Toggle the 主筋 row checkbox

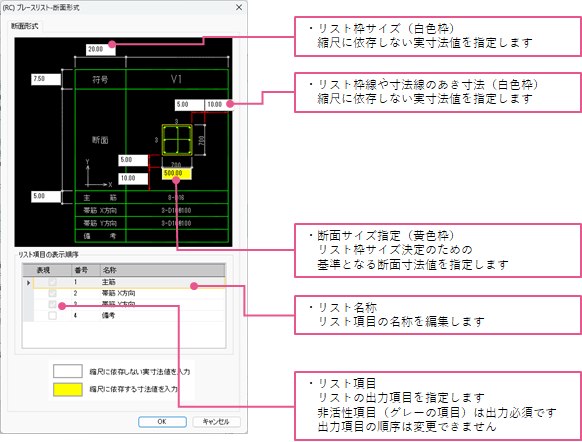(52, 282)
